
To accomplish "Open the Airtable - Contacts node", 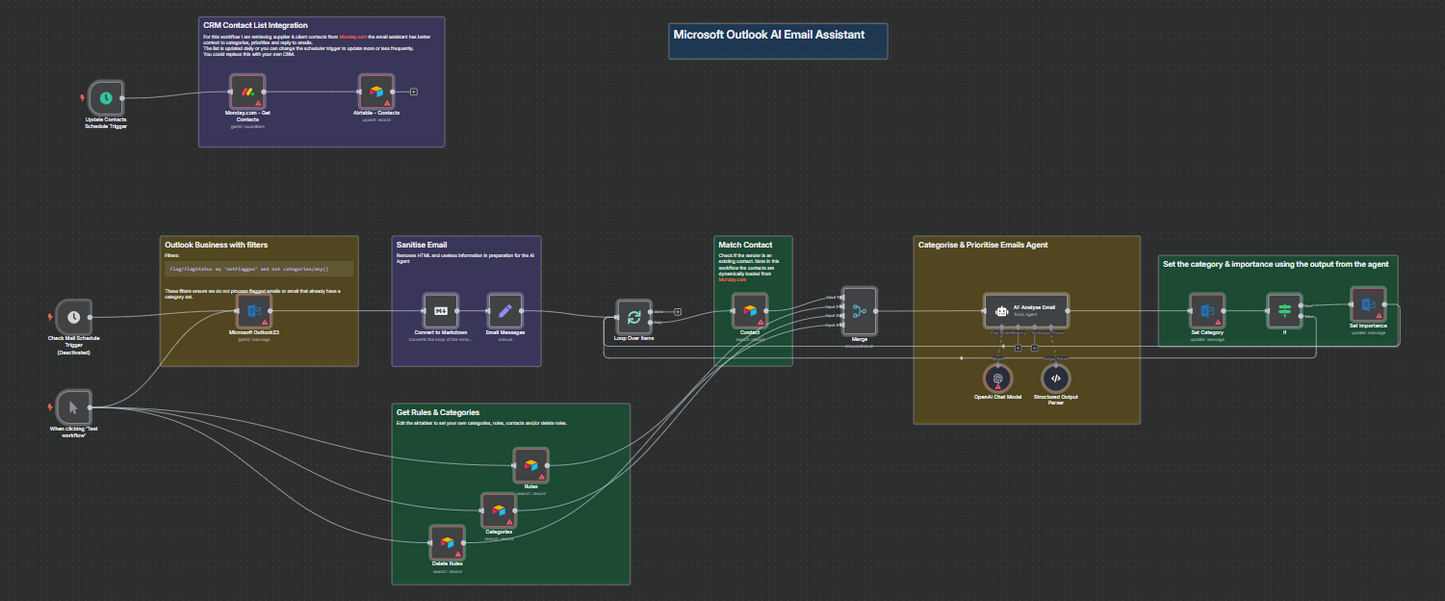I will (377, 91).
